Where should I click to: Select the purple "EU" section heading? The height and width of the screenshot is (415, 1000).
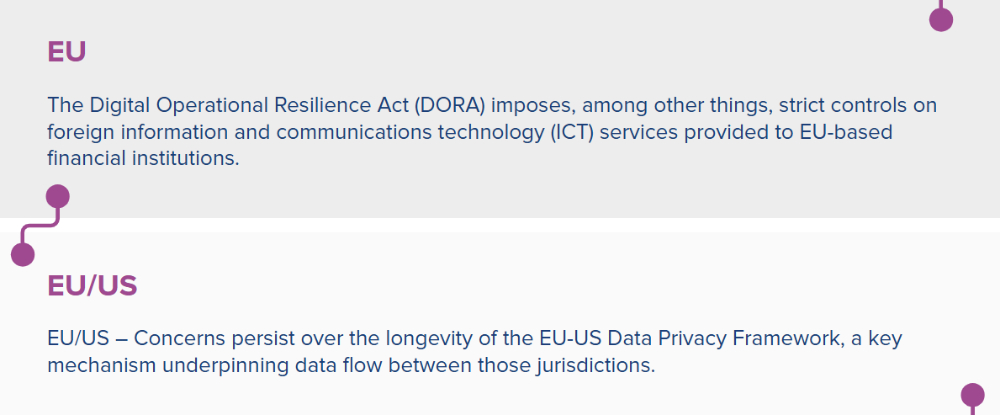pyautogui.click(x=67, y=51)
